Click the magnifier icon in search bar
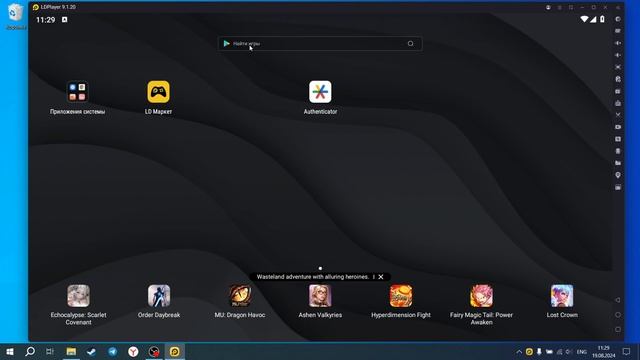 pyautogui.click(x=410, y=44)
